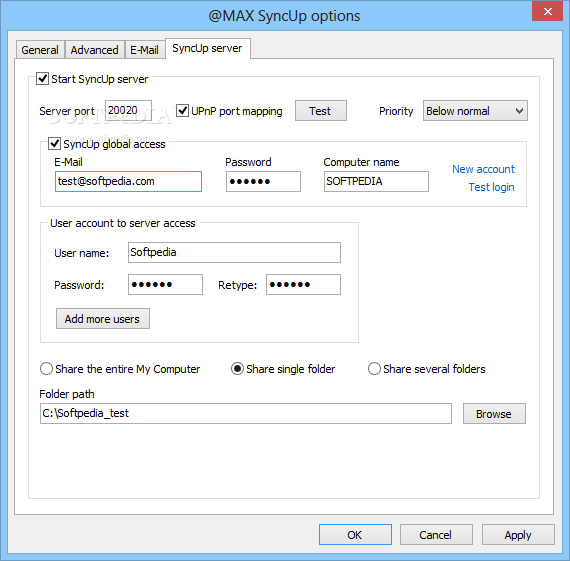Click the global access Password field
570x561 pixels.
point(263,181)
